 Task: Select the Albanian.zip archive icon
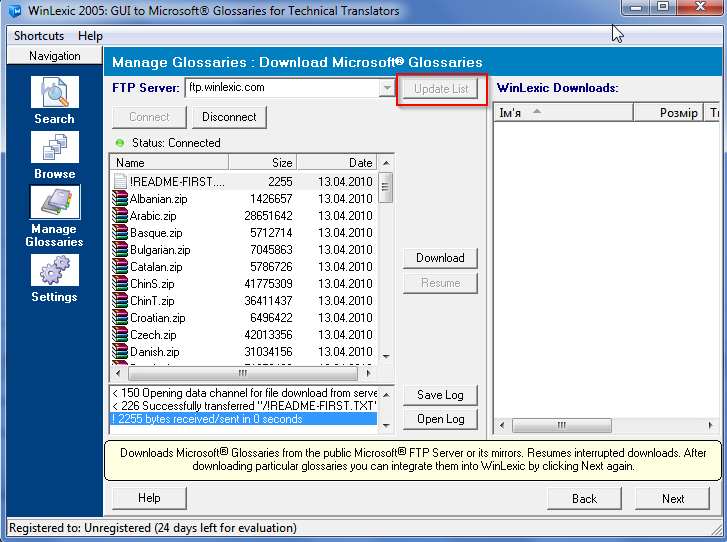(120, 199)
